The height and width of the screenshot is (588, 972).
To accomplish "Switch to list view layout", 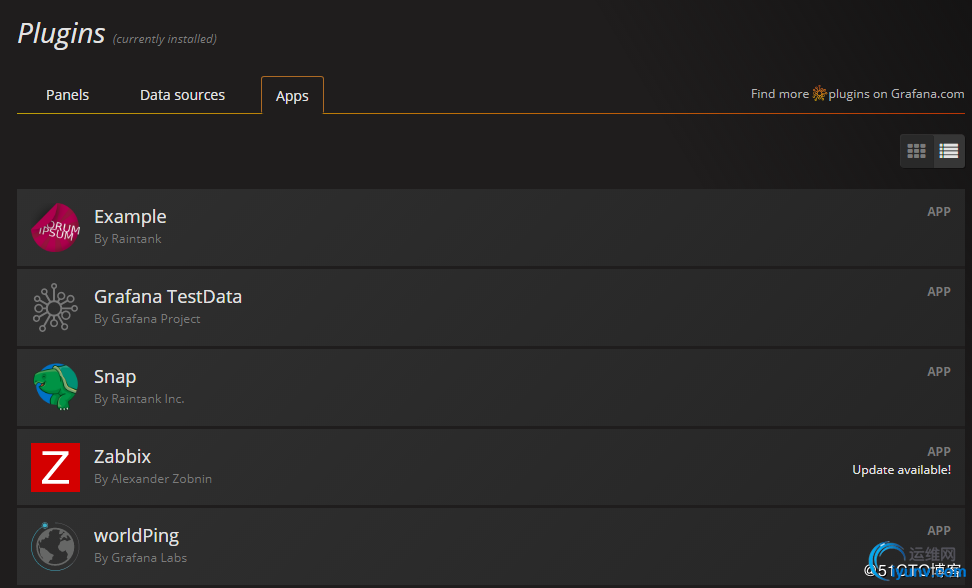I will (x=949, y=151).
